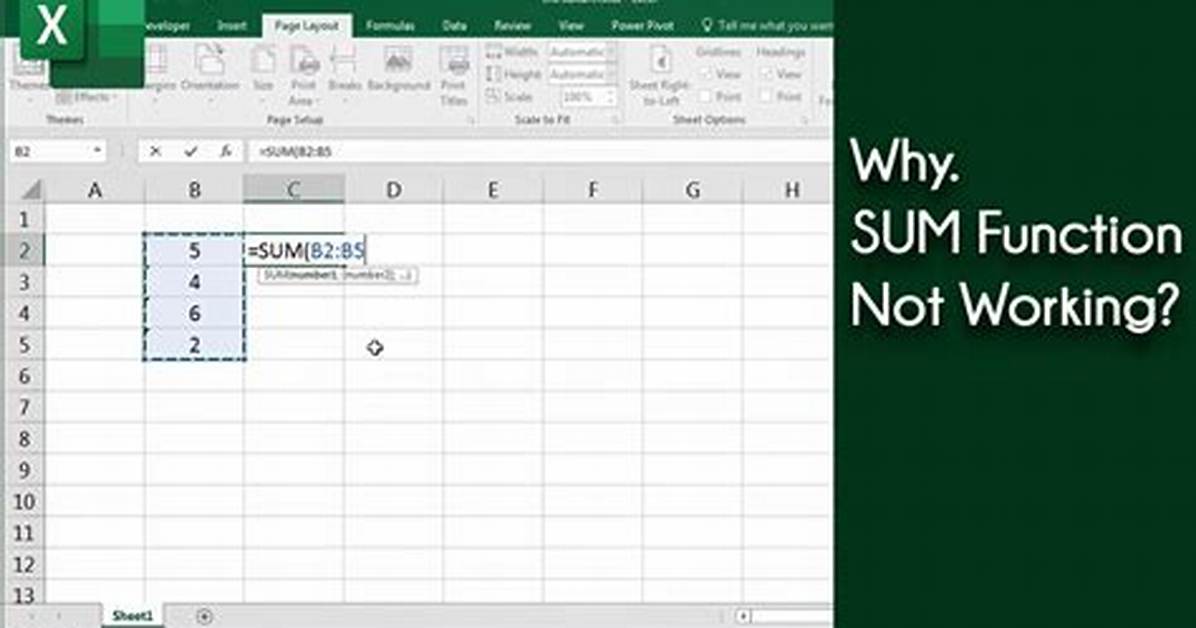Open Page Setup dialog launcher
This screenshot has width=1196, height=628.
tap(470, 120)
